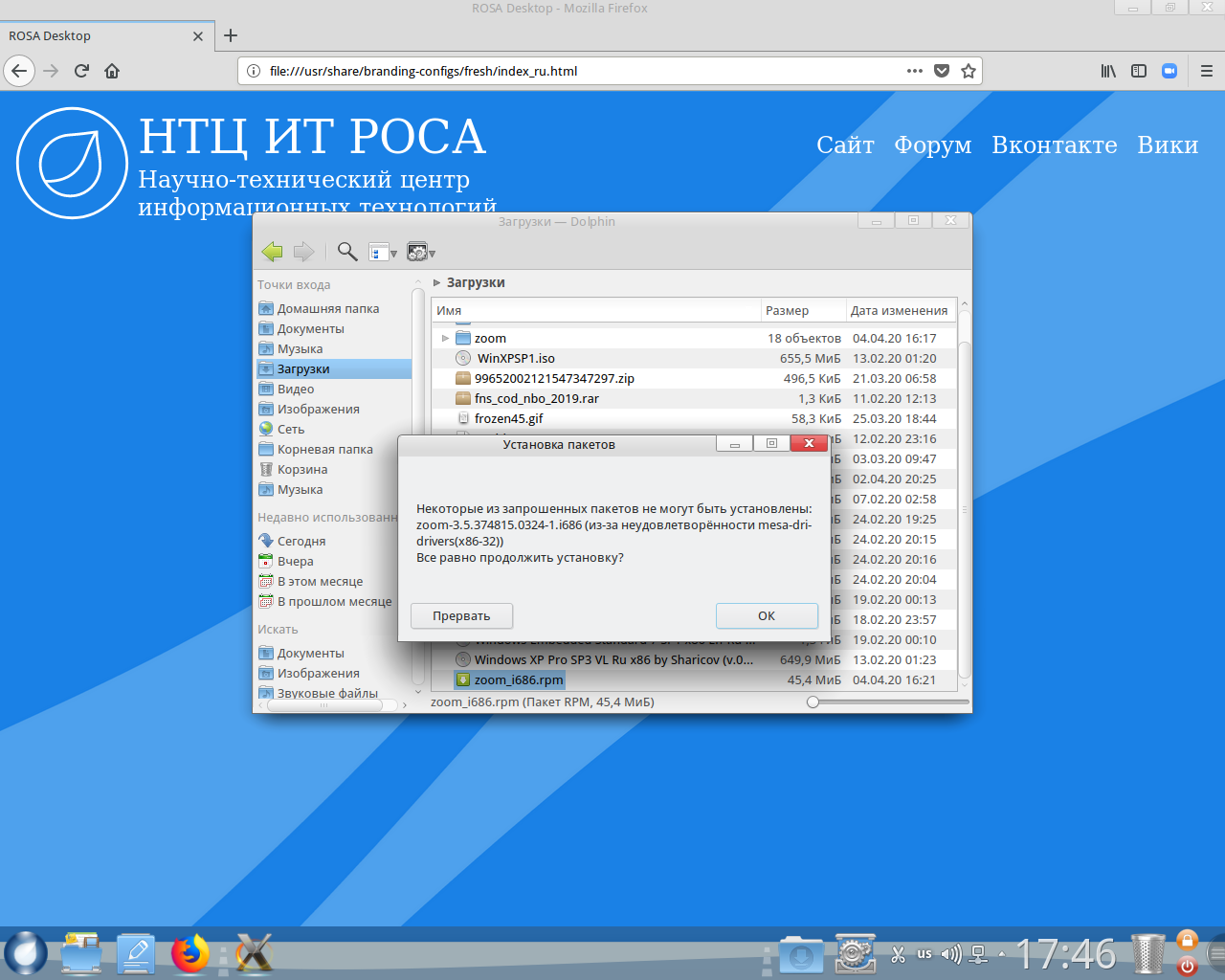Open the Firefox Library

click(1108, 71)
